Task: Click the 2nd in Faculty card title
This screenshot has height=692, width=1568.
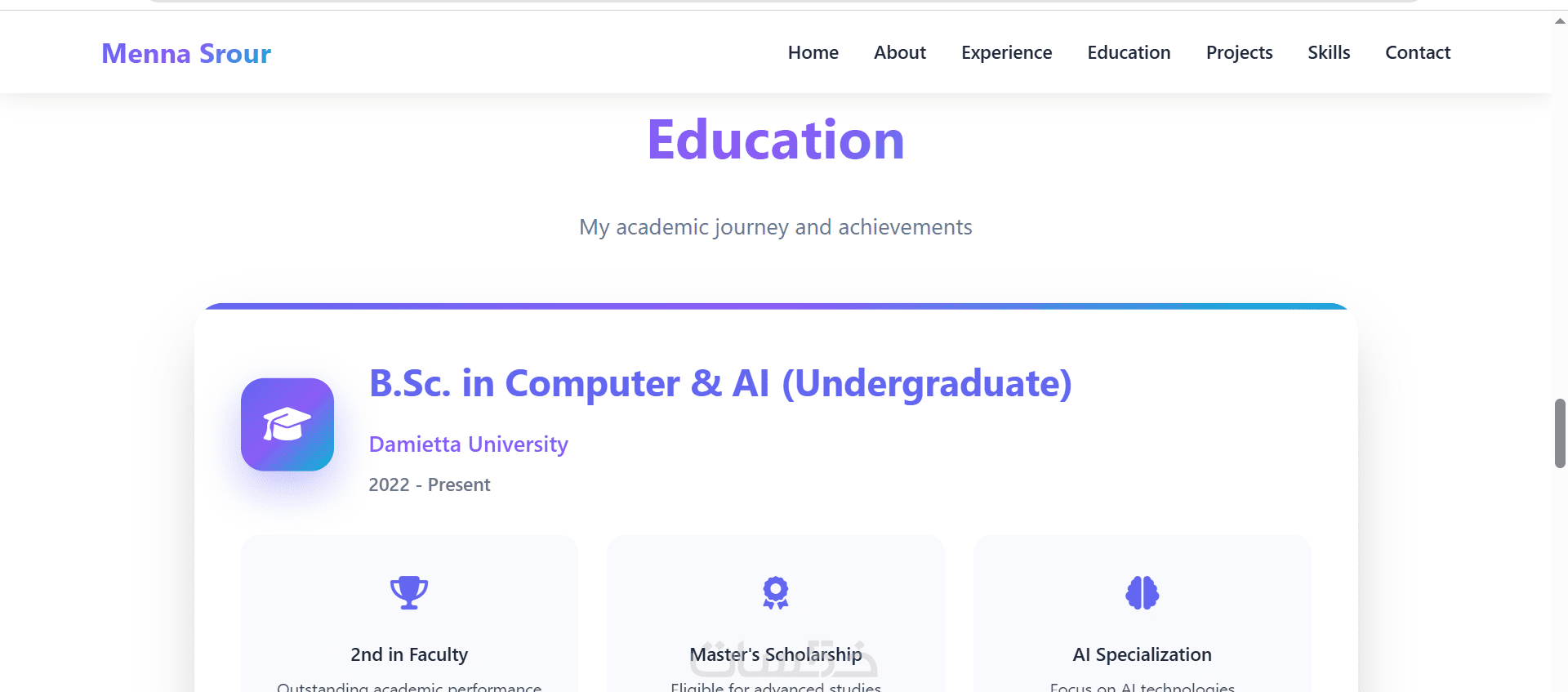Action: tap(409, 654)
